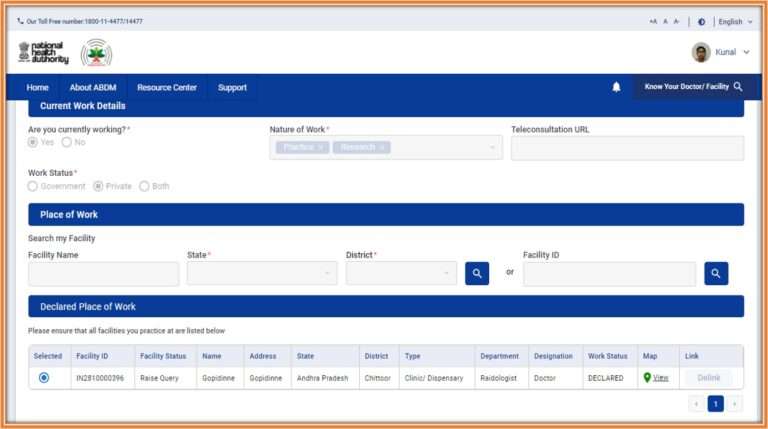Click the notification bell icon
This screenshot has width=768, height=429.
pyautogui.click(x=616, y=87)
